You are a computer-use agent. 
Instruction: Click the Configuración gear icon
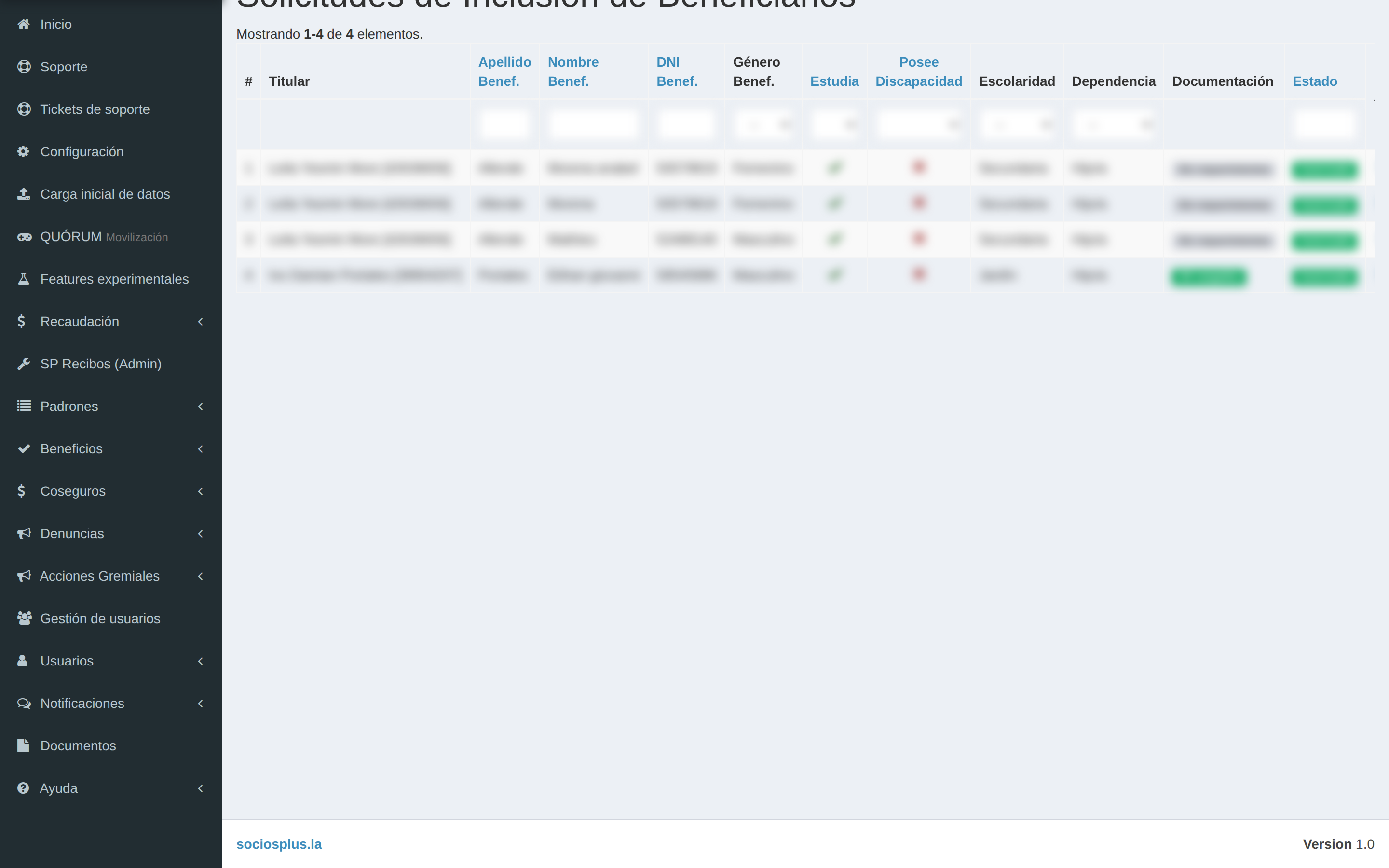(x=23, y=151)
